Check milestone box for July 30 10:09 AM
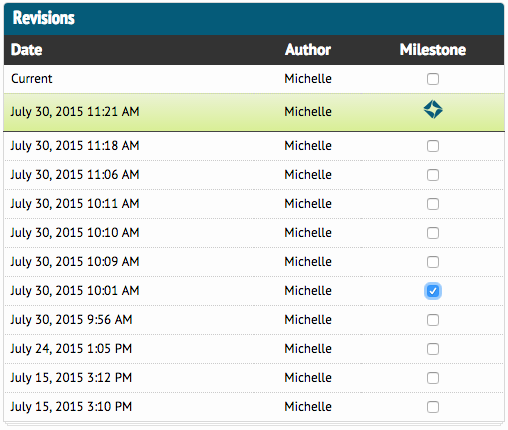This screenshot has height=430, width=508. [433, 262]
